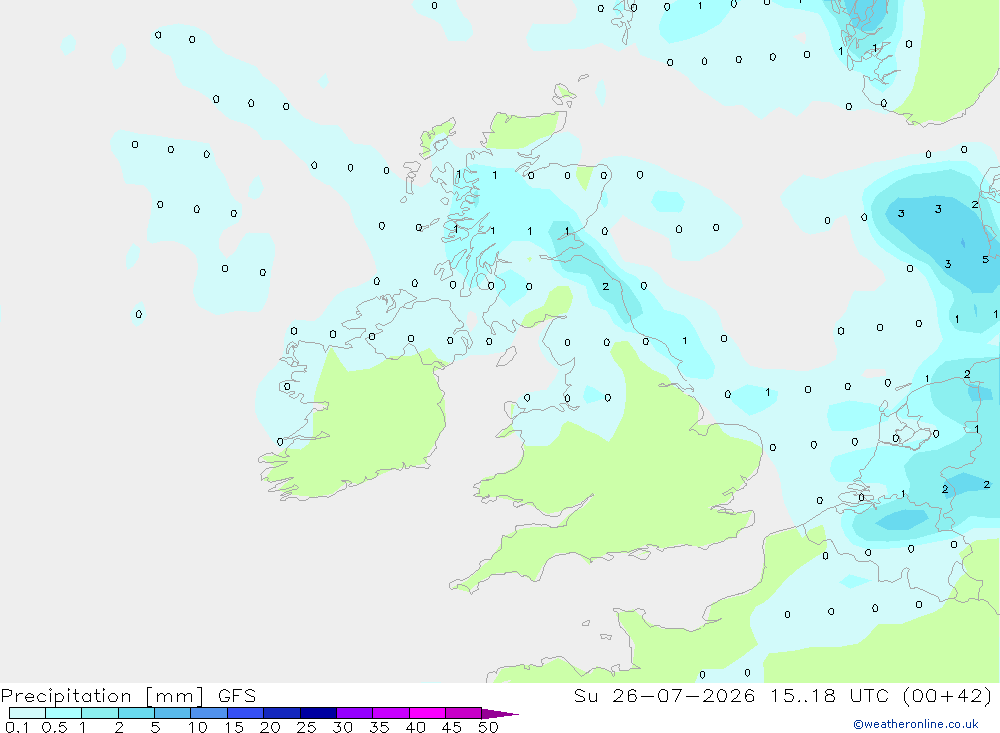Select the 1–2 mm legend swatch
This screenshot has height=733, width=1000.
(100, 713)
